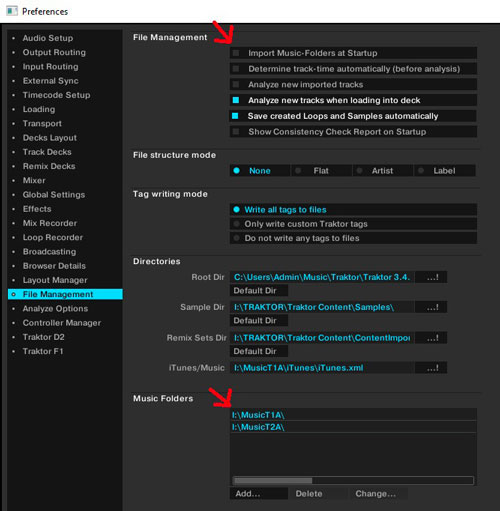Open External Sync settings
This screenshot has width=500, height=511.
(50, 81)
